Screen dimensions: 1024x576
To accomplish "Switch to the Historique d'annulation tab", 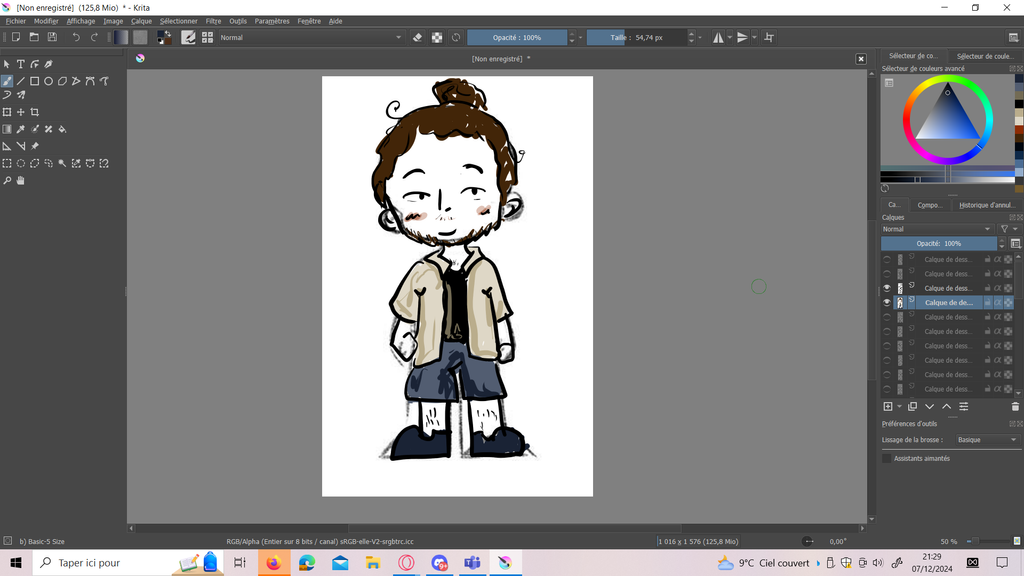I will coord(986,205).
